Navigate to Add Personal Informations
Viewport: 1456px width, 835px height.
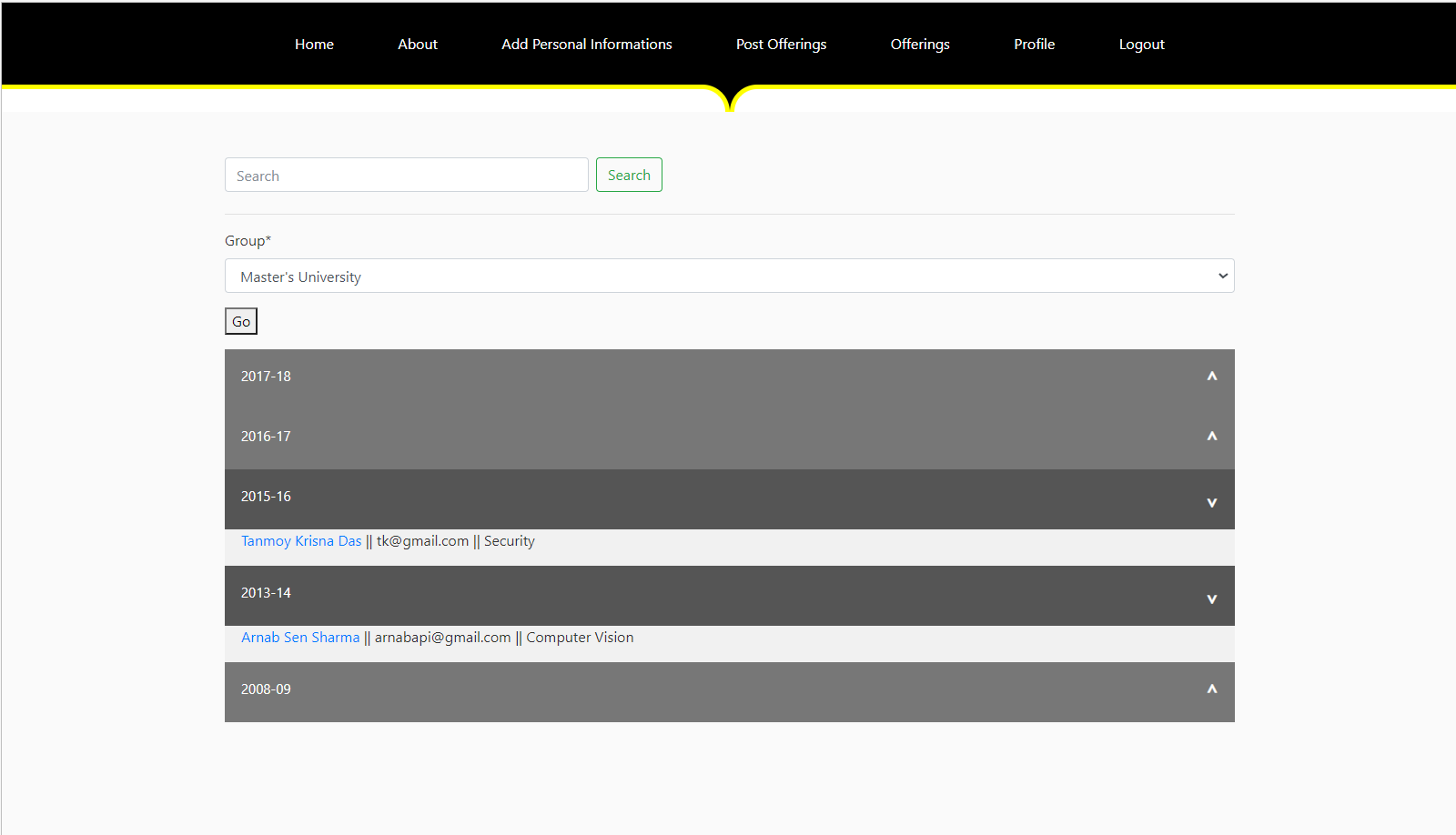pyautogui.click(x=586, y=44)
